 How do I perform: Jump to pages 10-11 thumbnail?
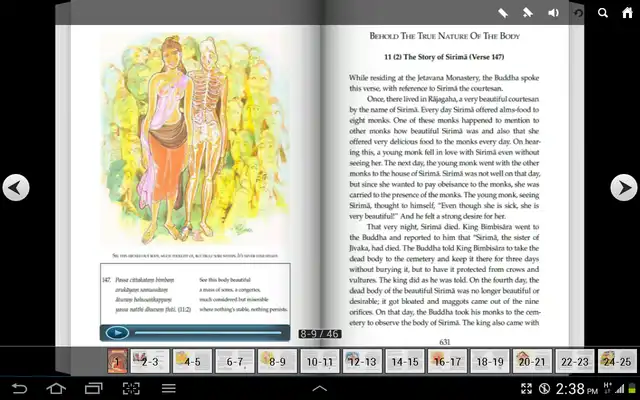coord(320,361)
